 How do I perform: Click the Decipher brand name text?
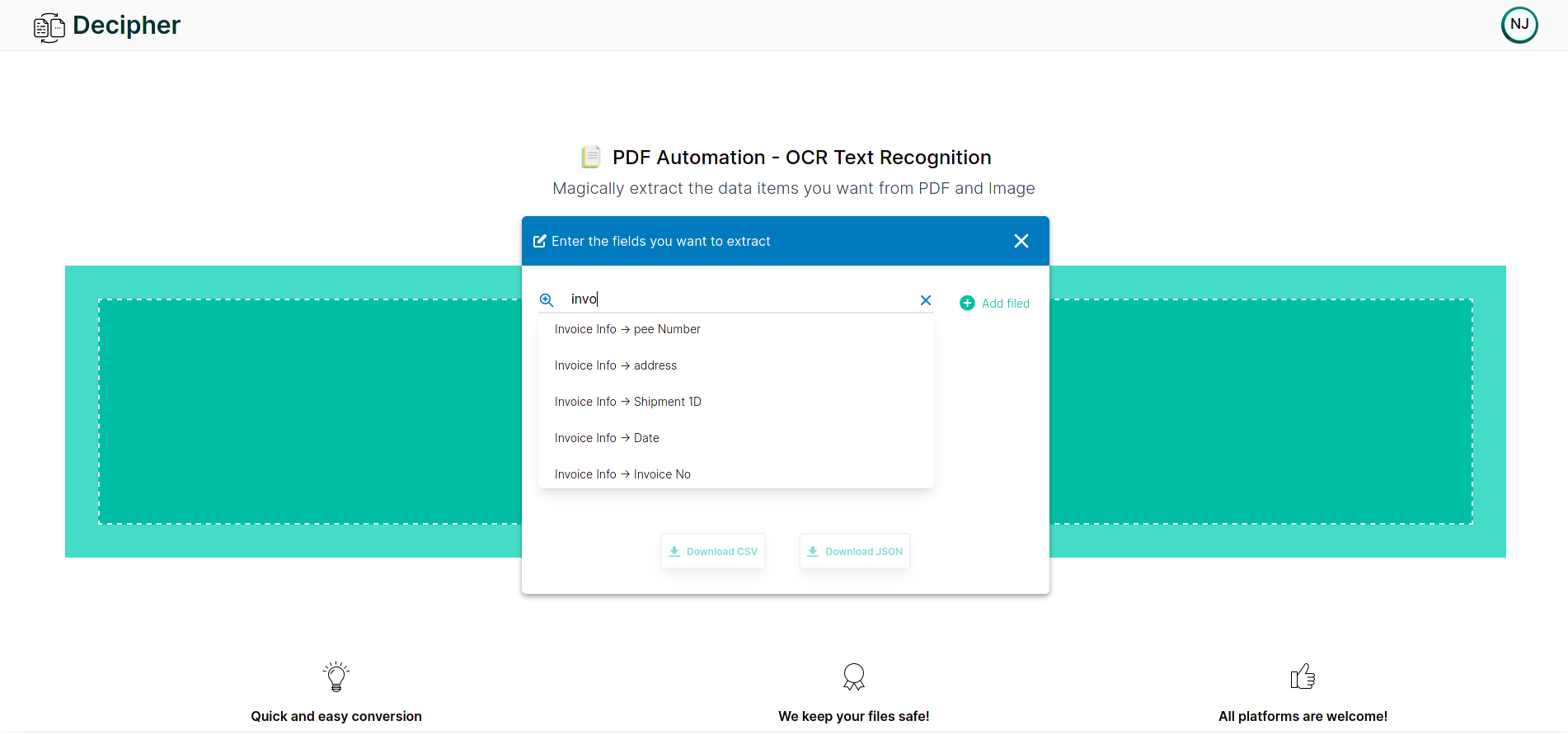[x=126, y=26]
